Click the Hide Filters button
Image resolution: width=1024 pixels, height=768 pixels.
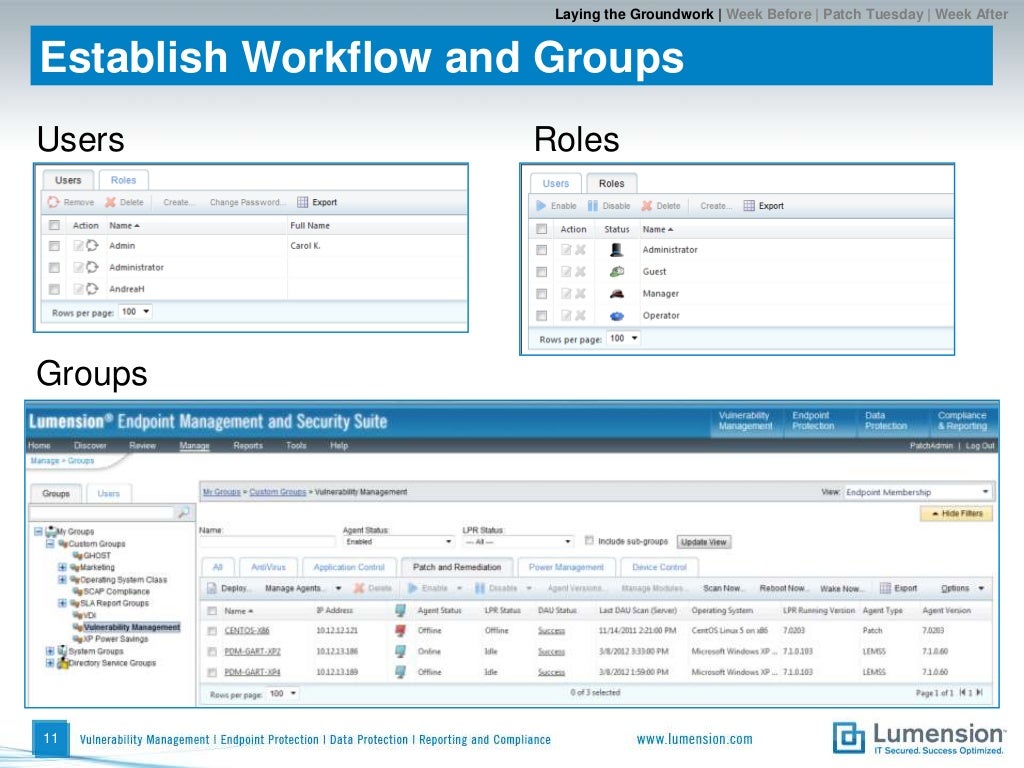(956, 514)
